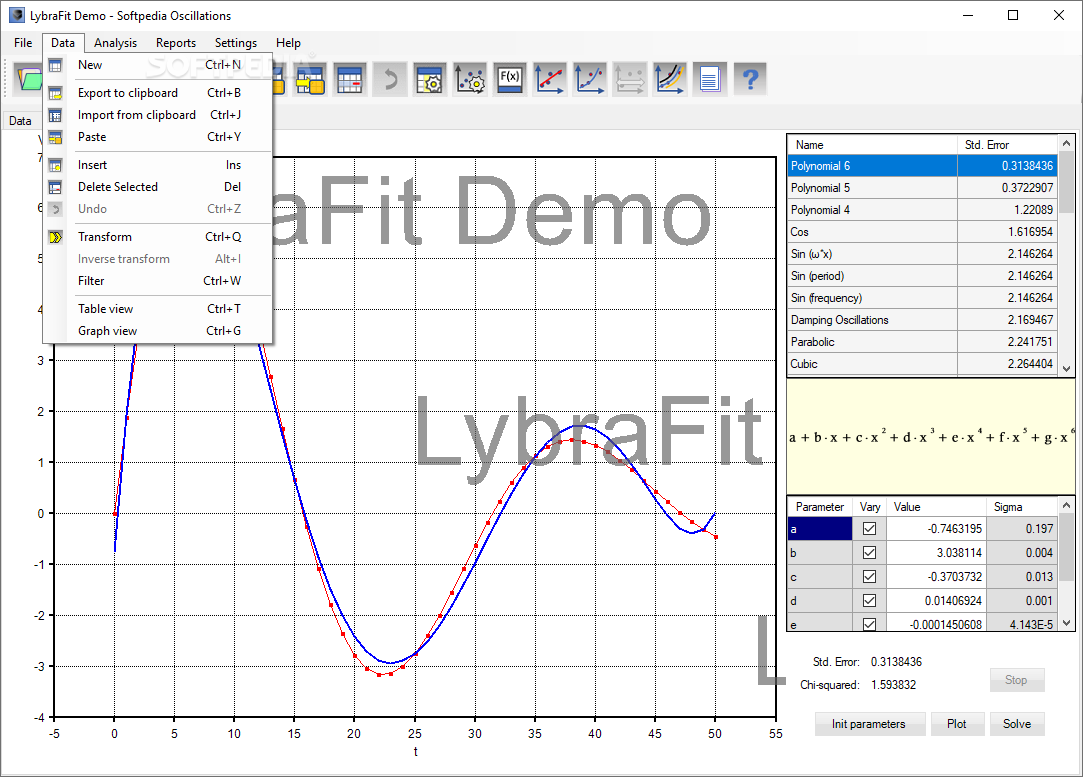This screenshot has height=777, width=1083.
Task: Click the paste-into-table toolbar icon
Action: click(x=310, y=79)
